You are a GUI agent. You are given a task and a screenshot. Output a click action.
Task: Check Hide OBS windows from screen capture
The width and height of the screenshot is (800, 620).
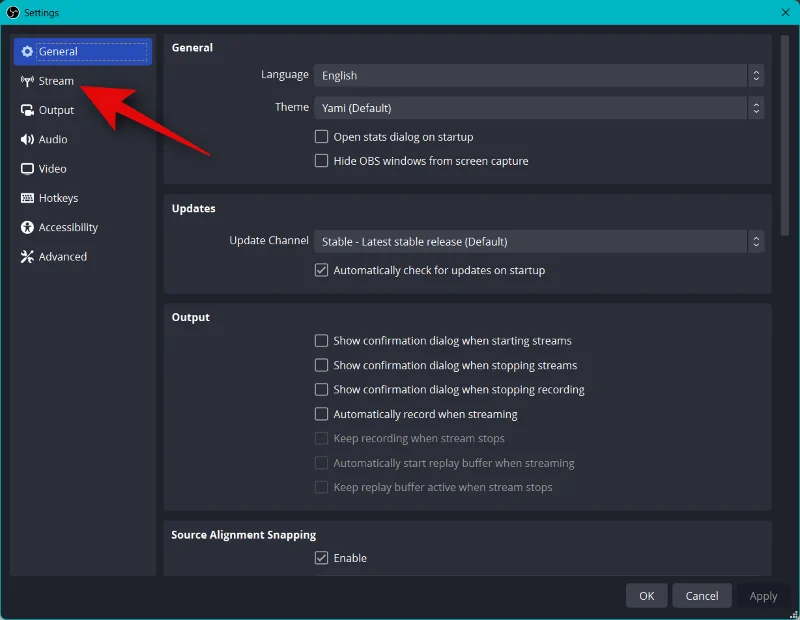coord(321,161)
